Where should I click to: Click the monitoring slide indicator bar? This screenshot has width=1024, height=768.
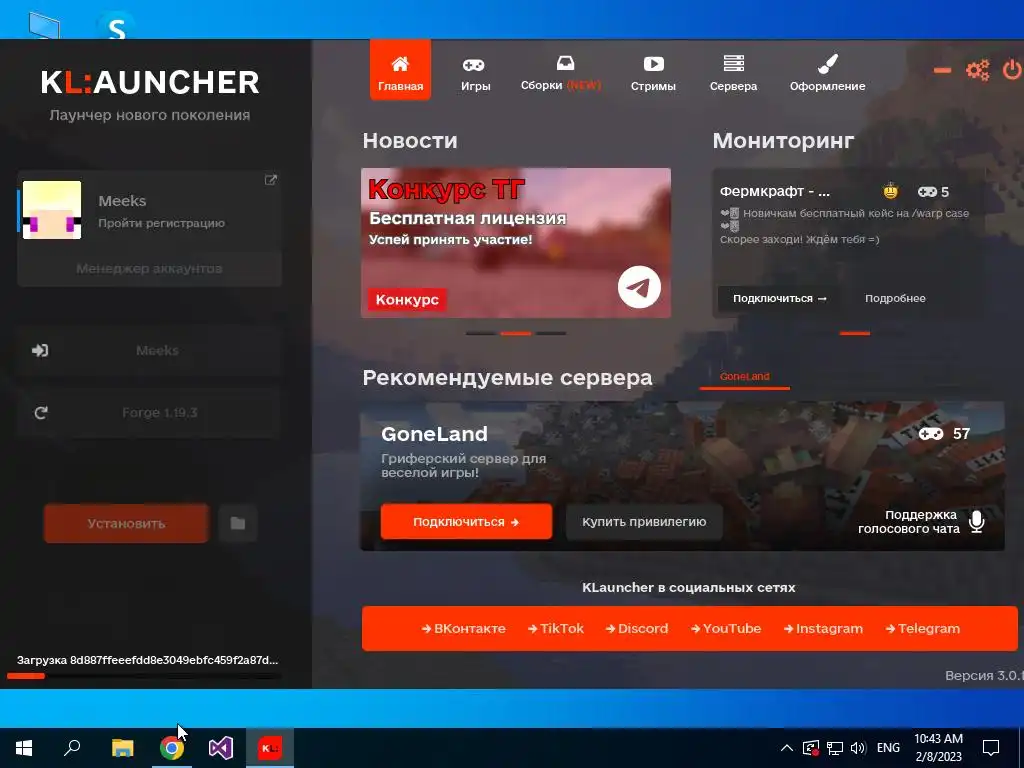coord(854,333)
